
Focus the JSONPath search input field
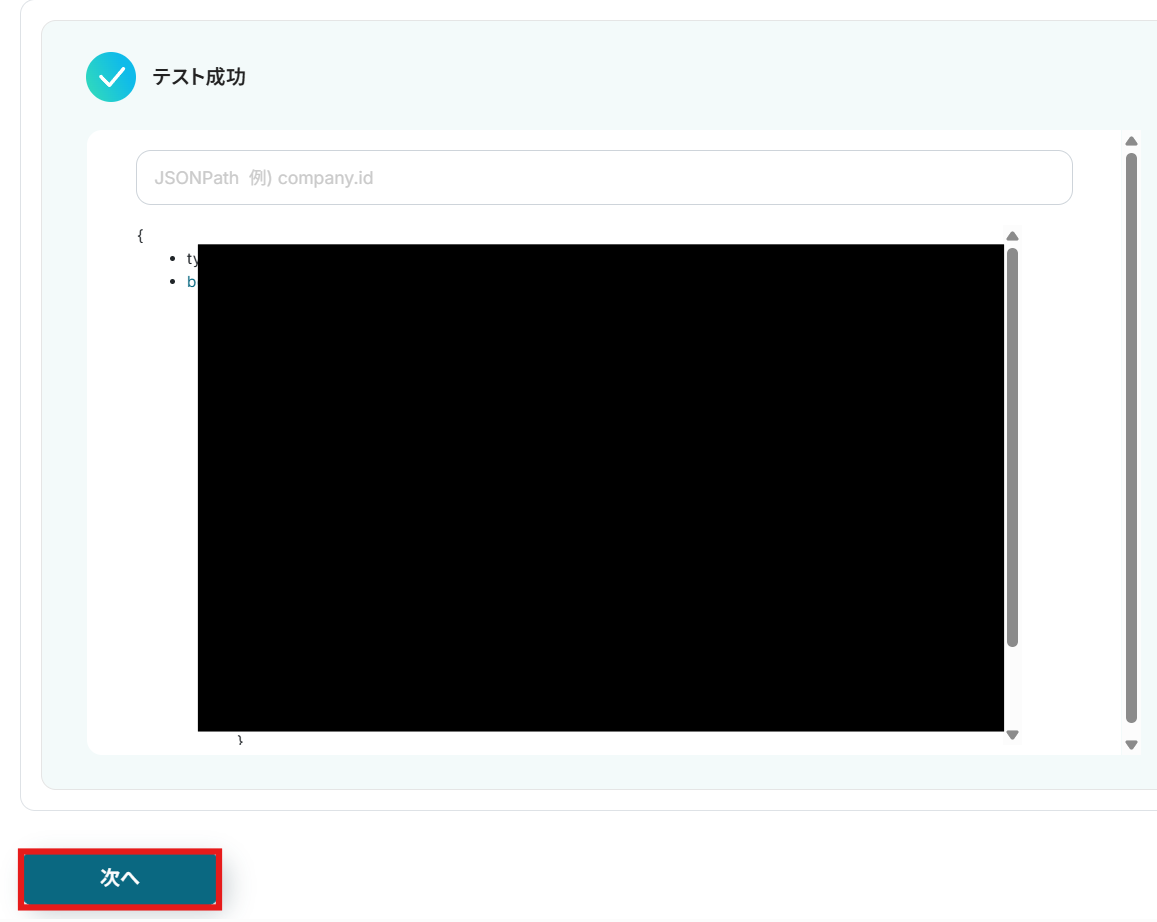604,178
